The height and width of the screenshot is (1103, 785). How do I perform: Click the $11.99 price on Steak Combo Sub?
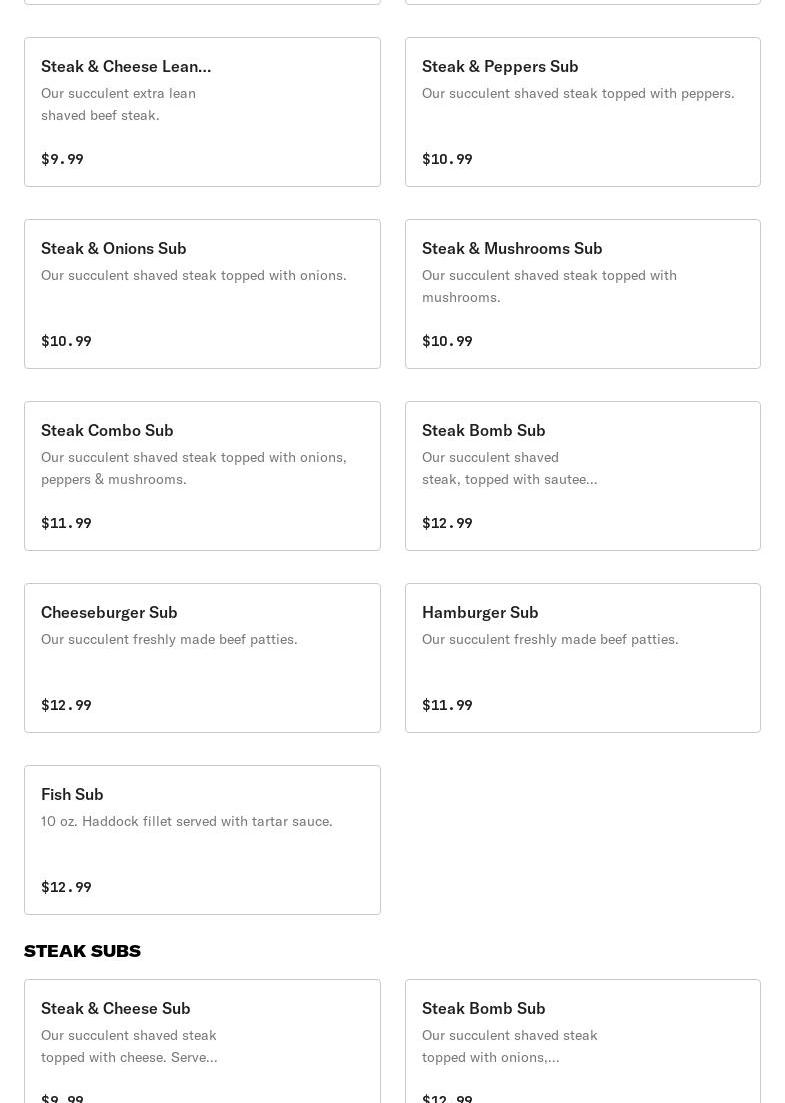click(x=66, y=523)
